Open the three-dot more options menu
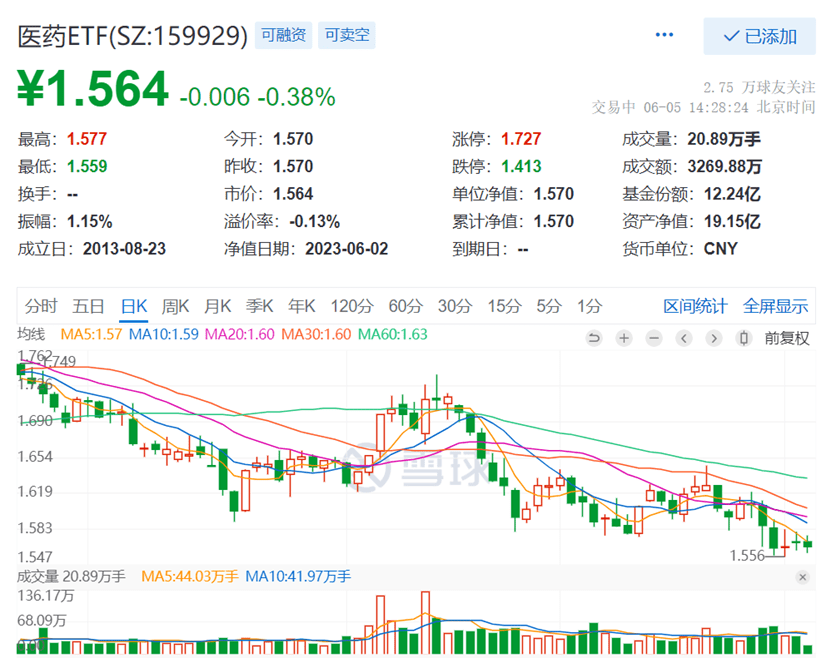 (664, 35)
